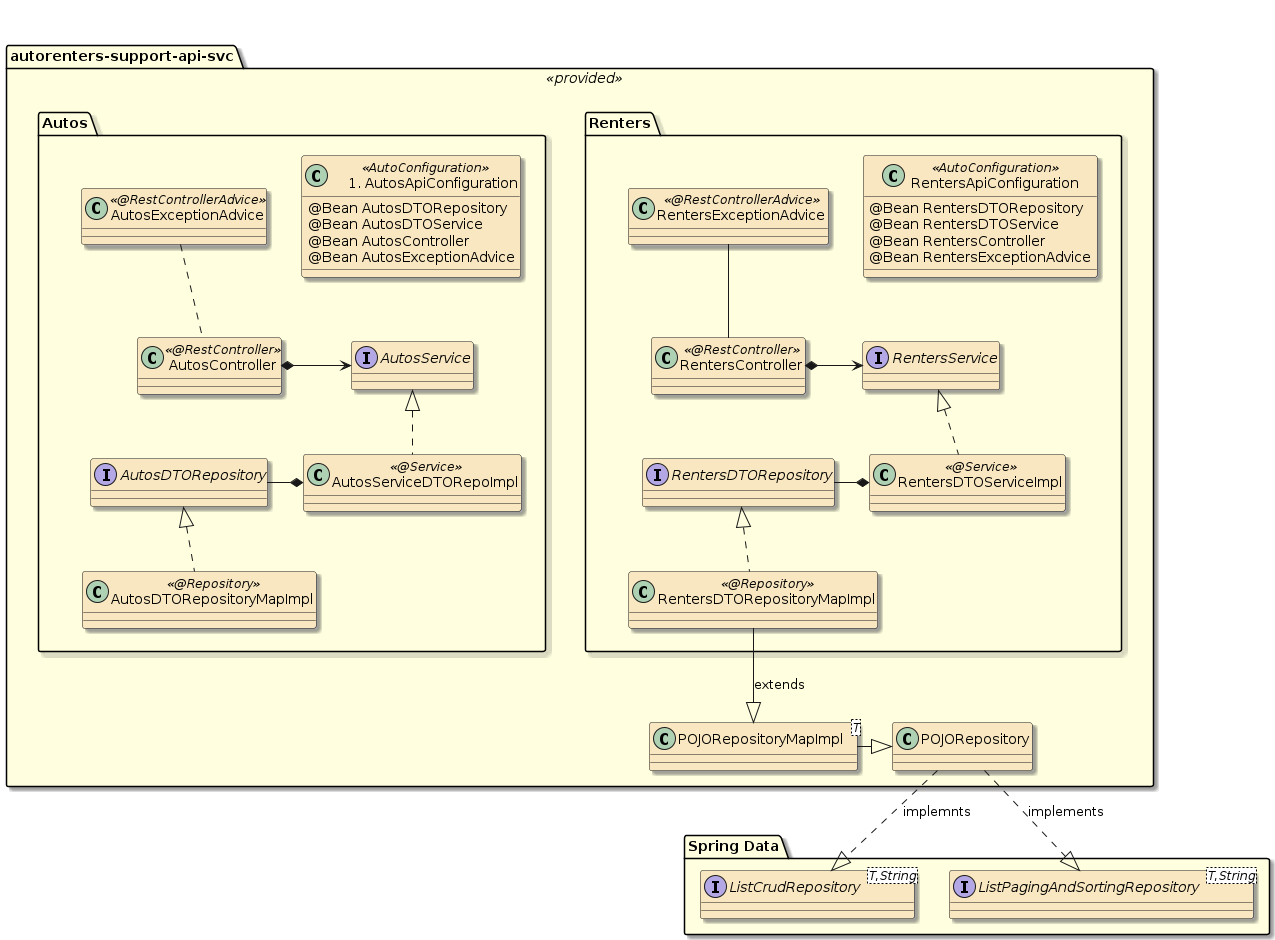Click the class icon of AutosServiceDTORepoImpl
This screenshot has height=940, width=1275.
[x=319, y=475]
